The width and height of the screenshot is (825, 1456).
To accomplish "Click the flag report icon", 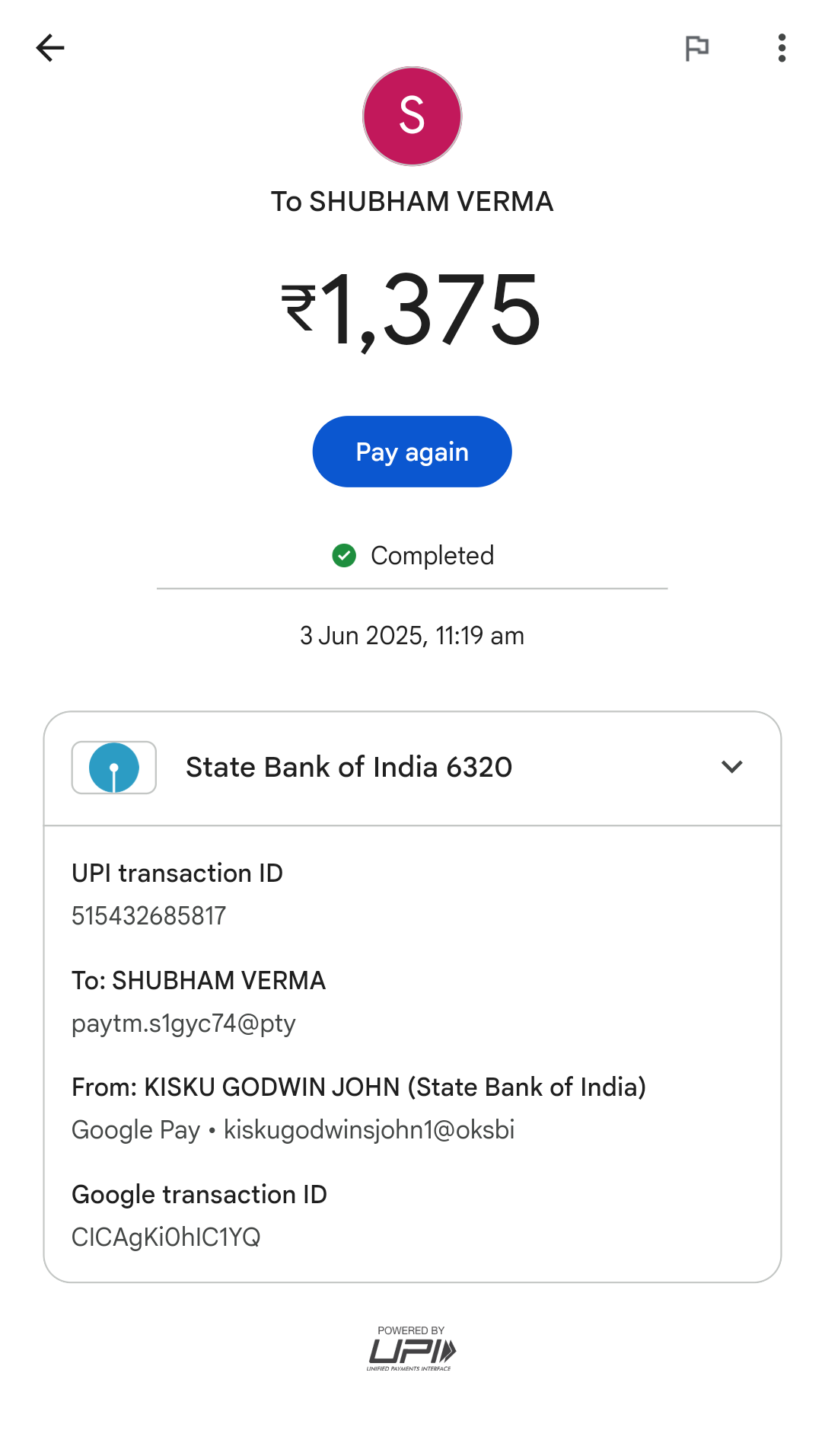I will (696, 48).
